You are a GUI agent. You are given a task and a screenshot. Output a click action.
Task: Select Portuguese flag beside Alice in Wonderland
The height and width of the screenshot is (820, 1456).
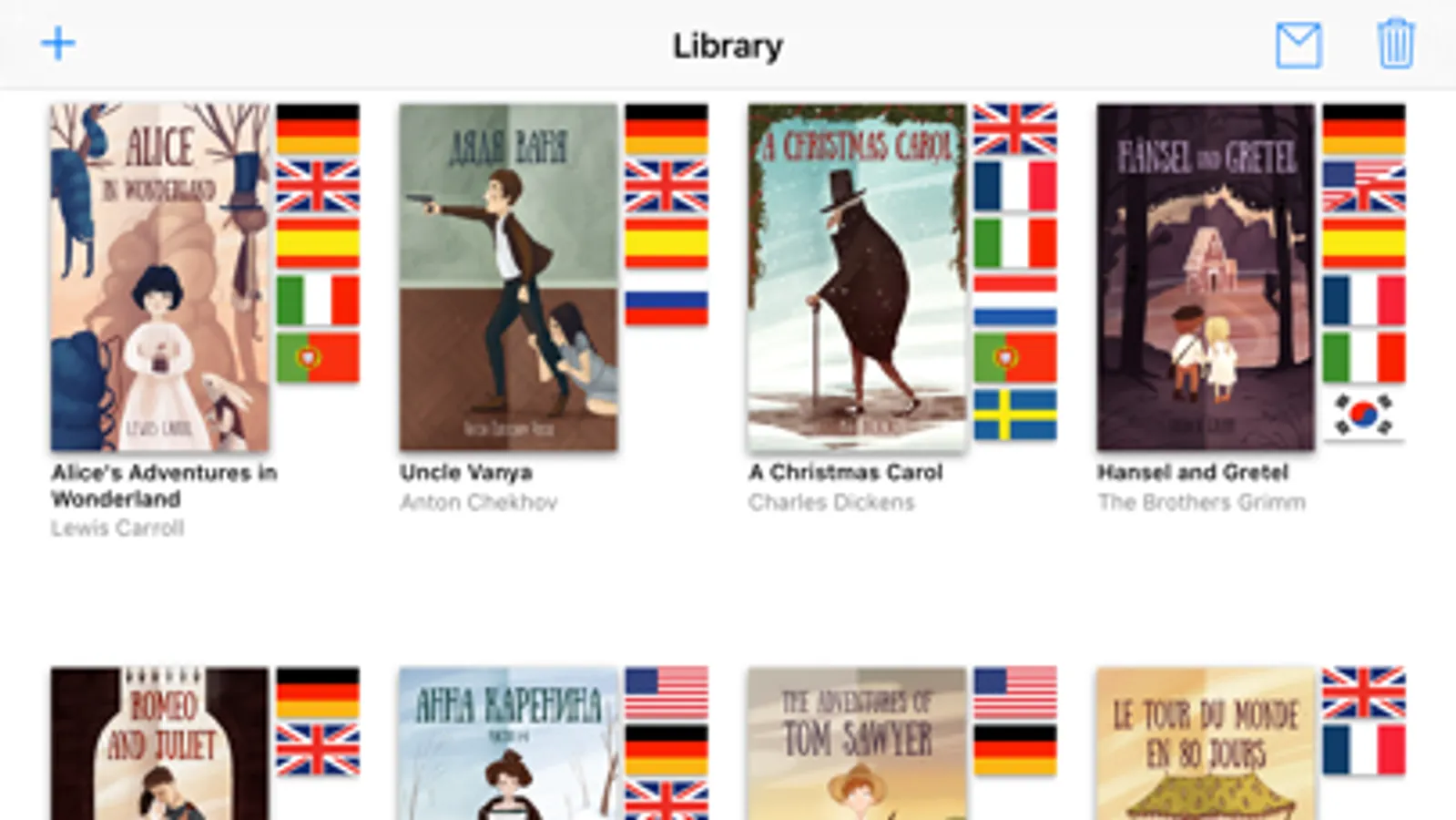coord(318,357)
